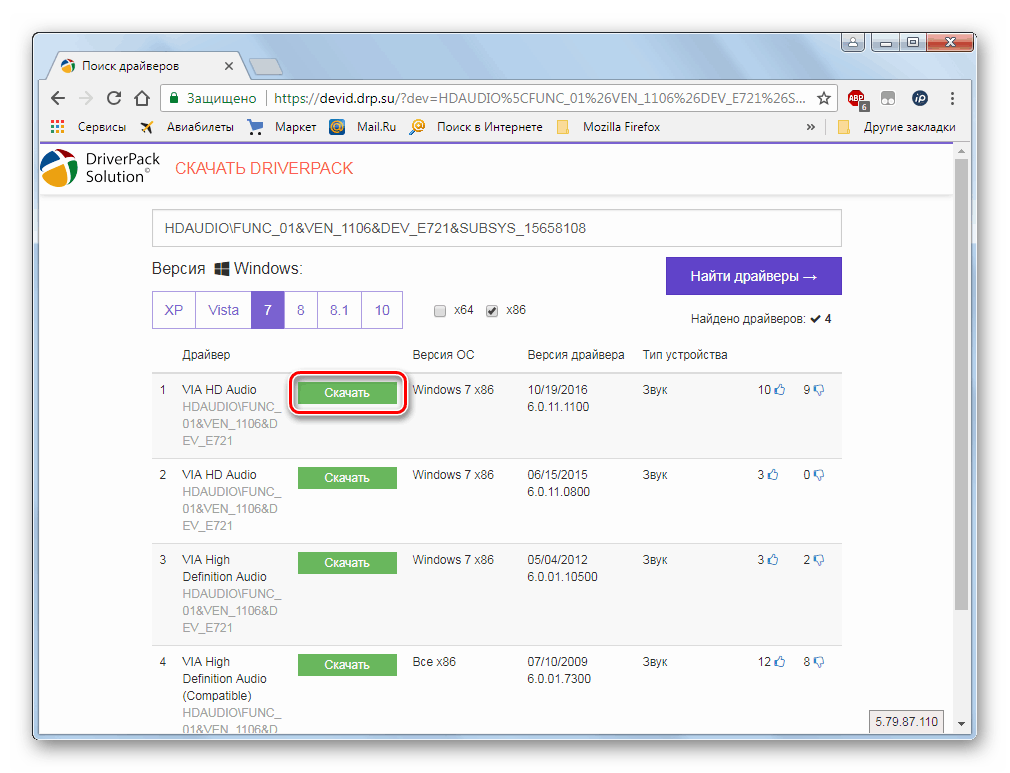Image resolution: width=1010 pixels, height=773 pixels.
Task: Close the Поиск драйверов tab
Action: [229, 66]
